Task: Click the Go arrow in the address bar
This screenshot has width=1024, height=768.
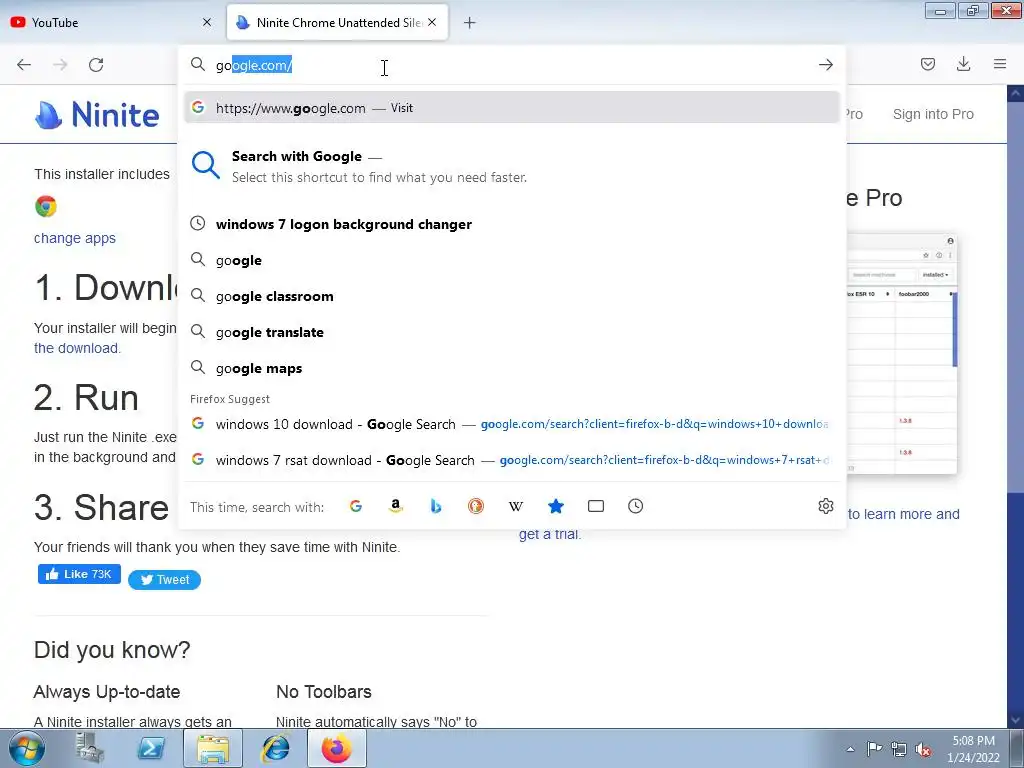Action: pyautogui.click(x=825, y=65)
